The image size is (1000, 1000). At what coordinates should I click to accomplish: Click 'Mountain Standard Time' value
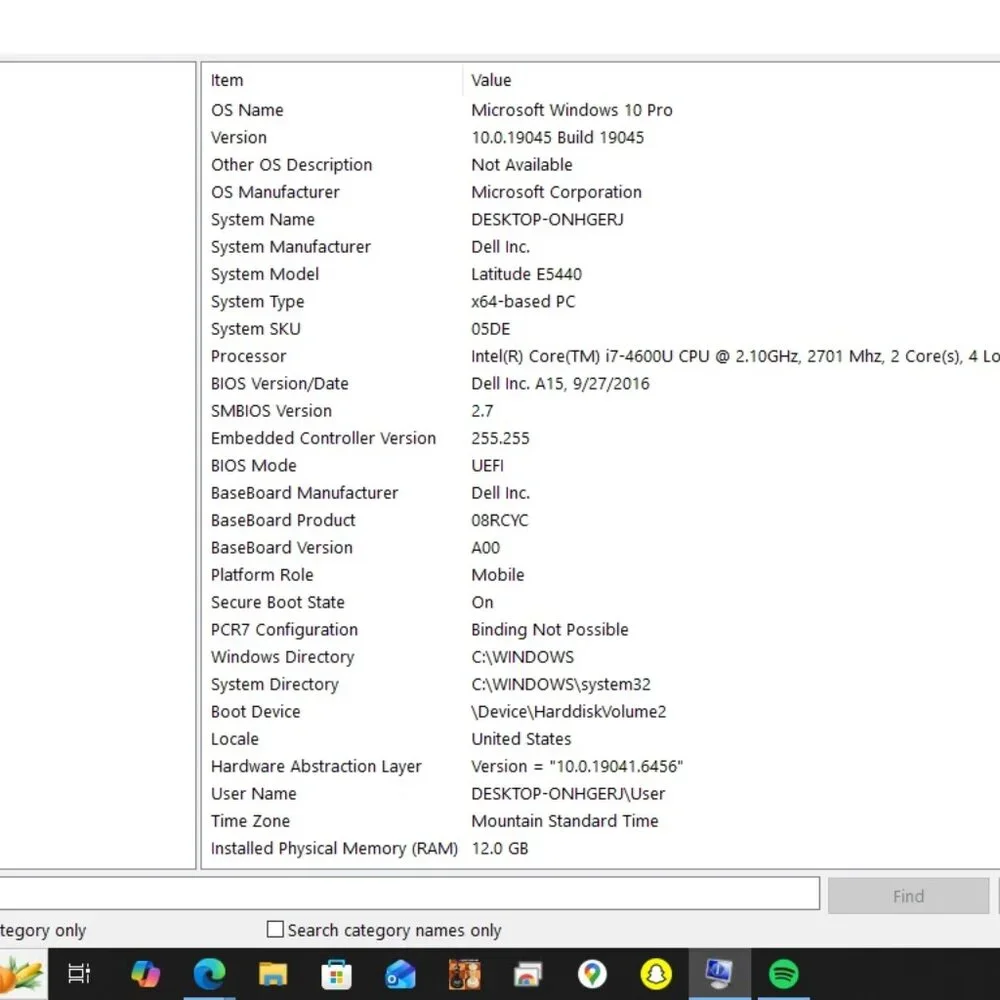point(565,823)
